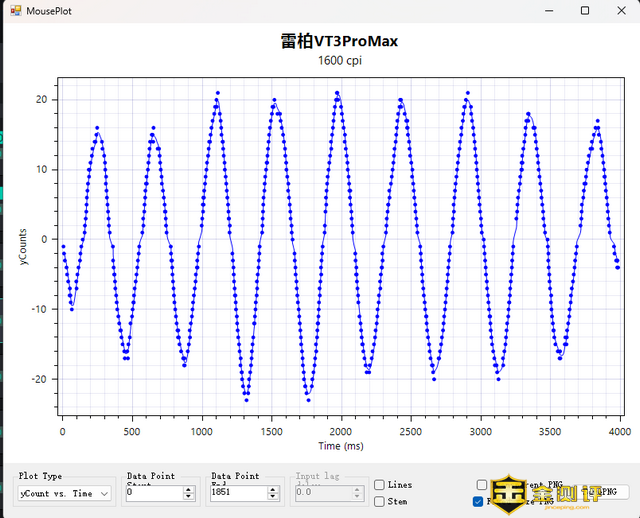Viewport: 640px width, 518px height.
Task: Focus the Data Point End field
Action: coord(238,493)
